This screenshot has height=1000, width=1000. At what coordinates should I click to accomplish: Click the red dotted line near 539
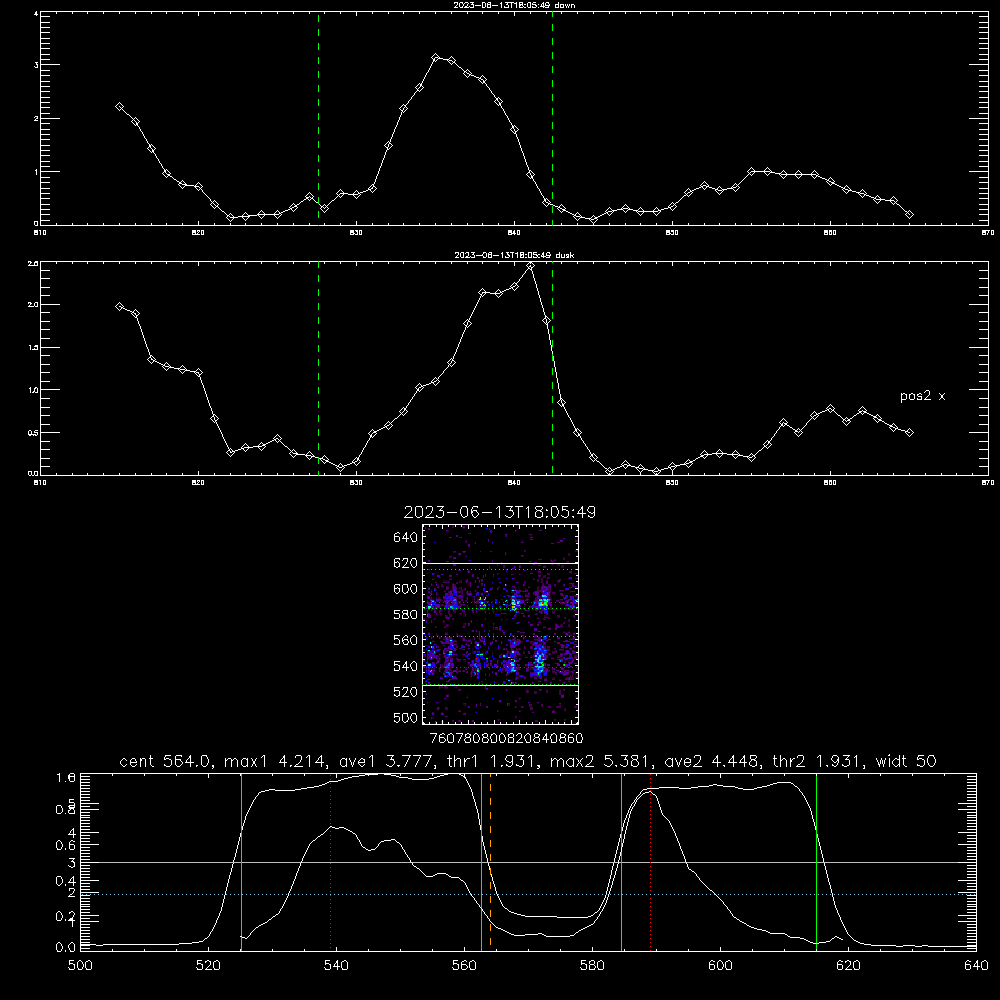pyautogui.click(x=331, y=862)
